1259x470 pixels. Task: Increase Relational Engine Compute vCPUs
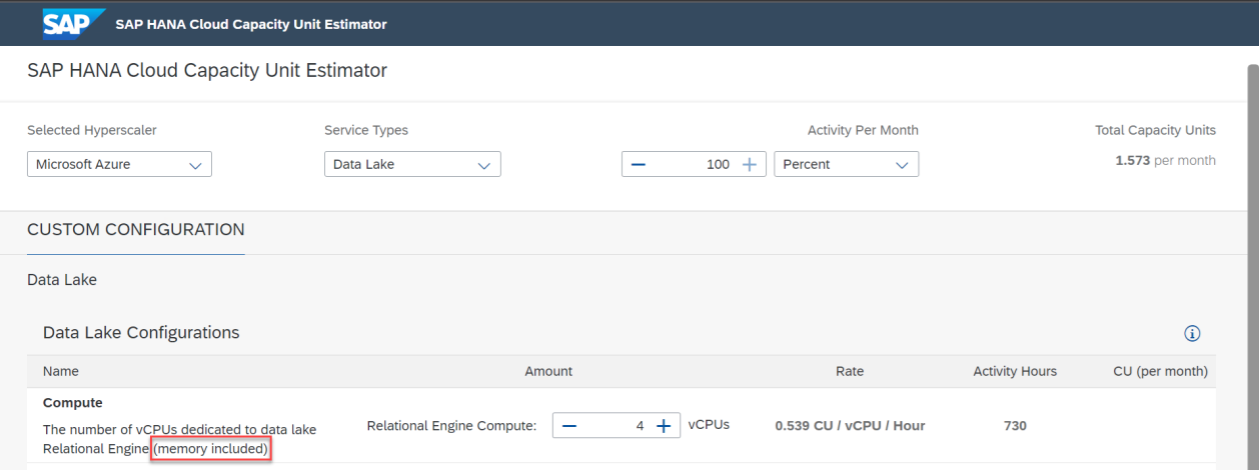click(x=663, y=425)
